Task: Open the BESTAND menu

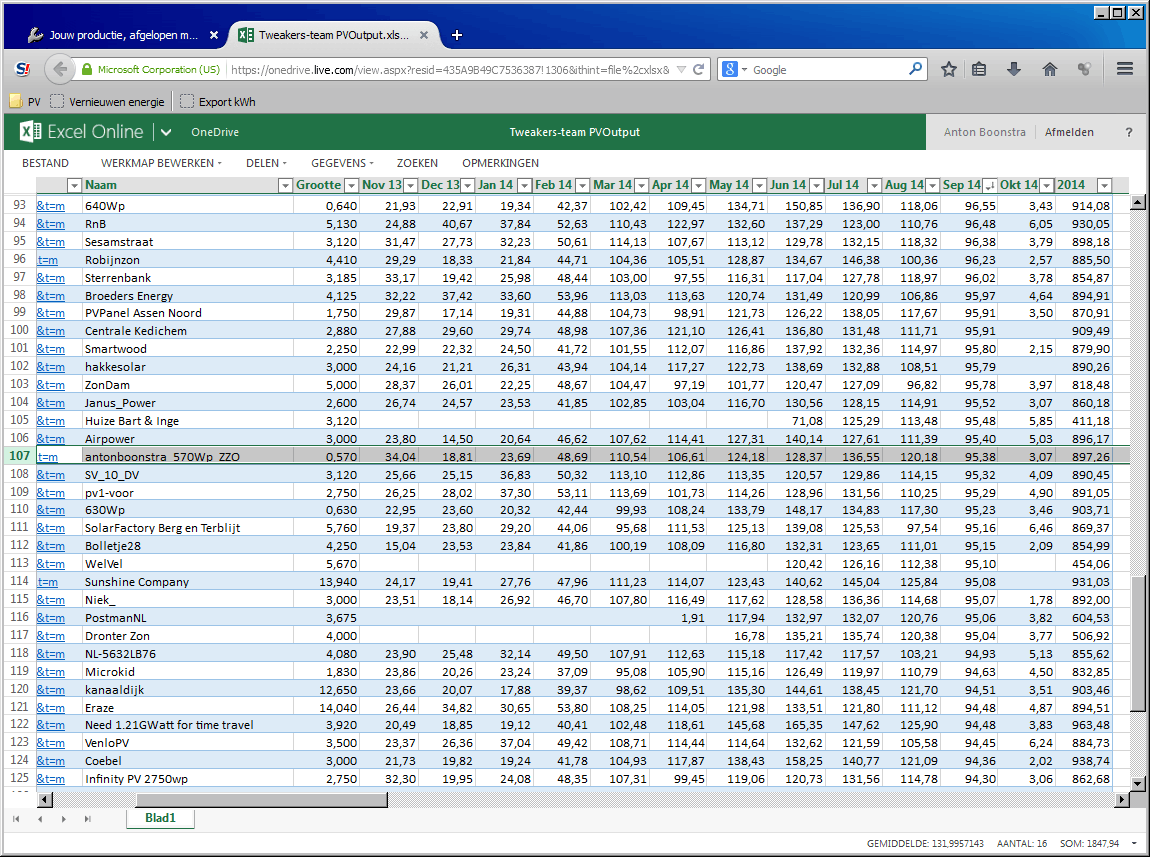Action: pyautogui.click(x=45, y=163)
